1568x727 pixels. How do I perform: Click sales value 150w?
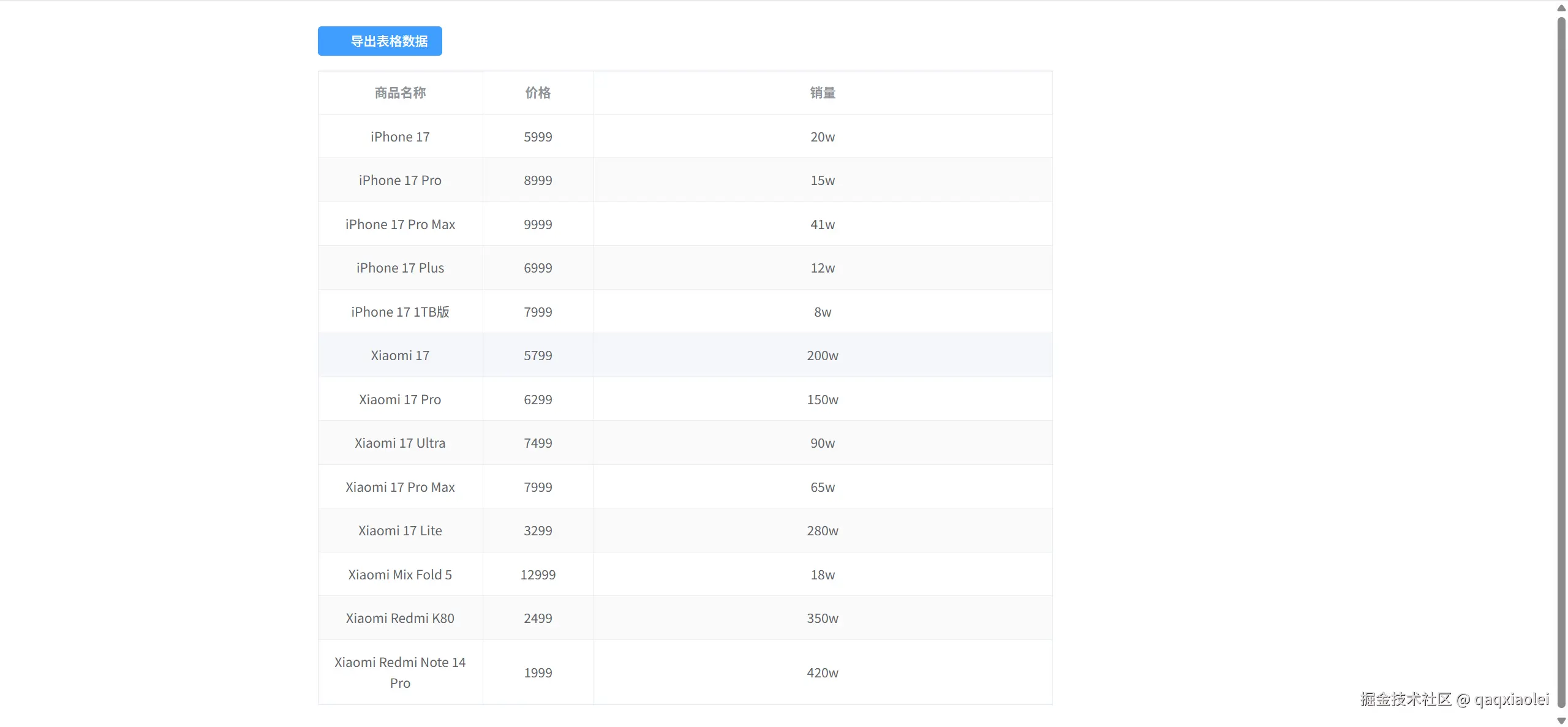(823, 399)
